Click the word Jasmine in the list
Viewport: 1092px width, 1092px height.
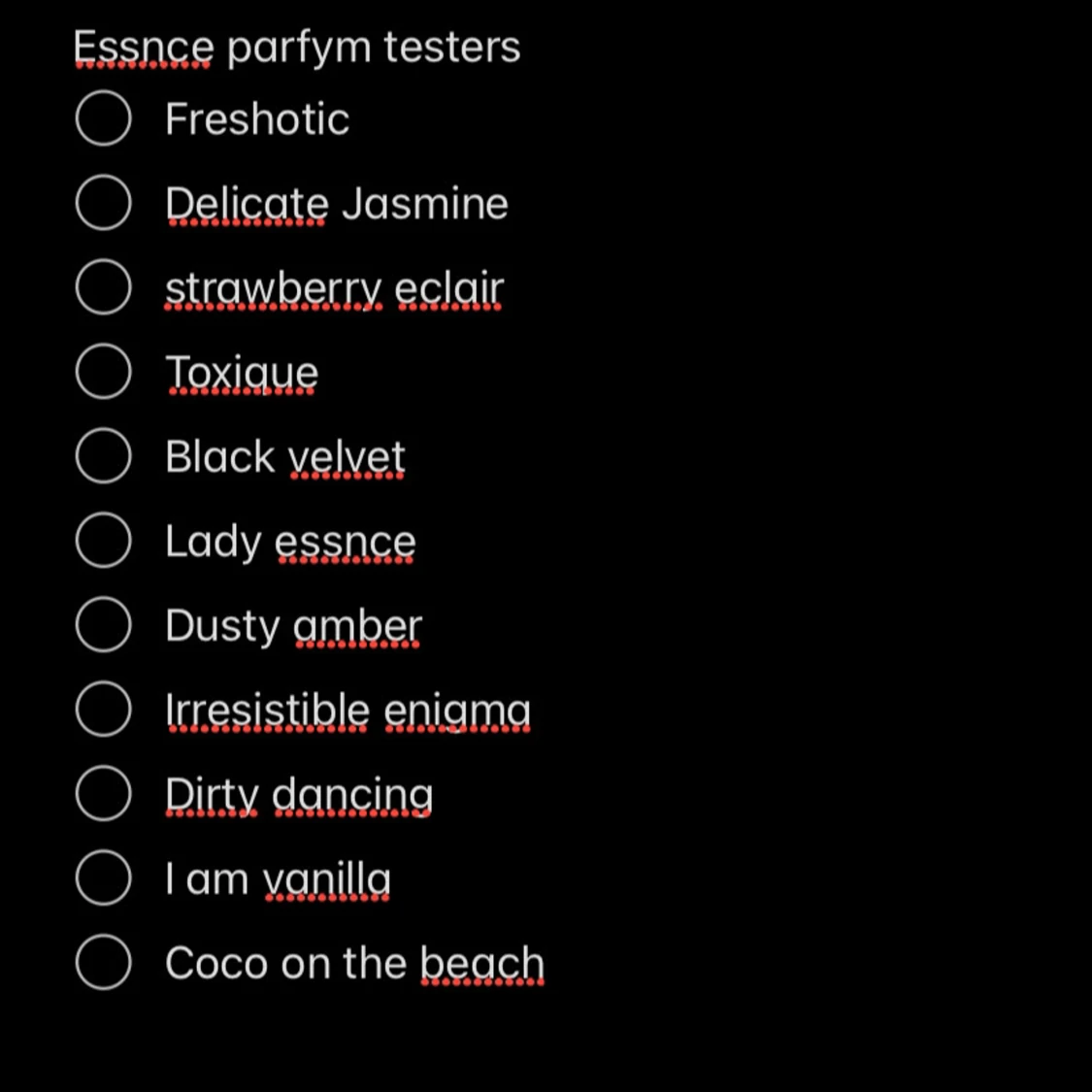click(425, 204)
